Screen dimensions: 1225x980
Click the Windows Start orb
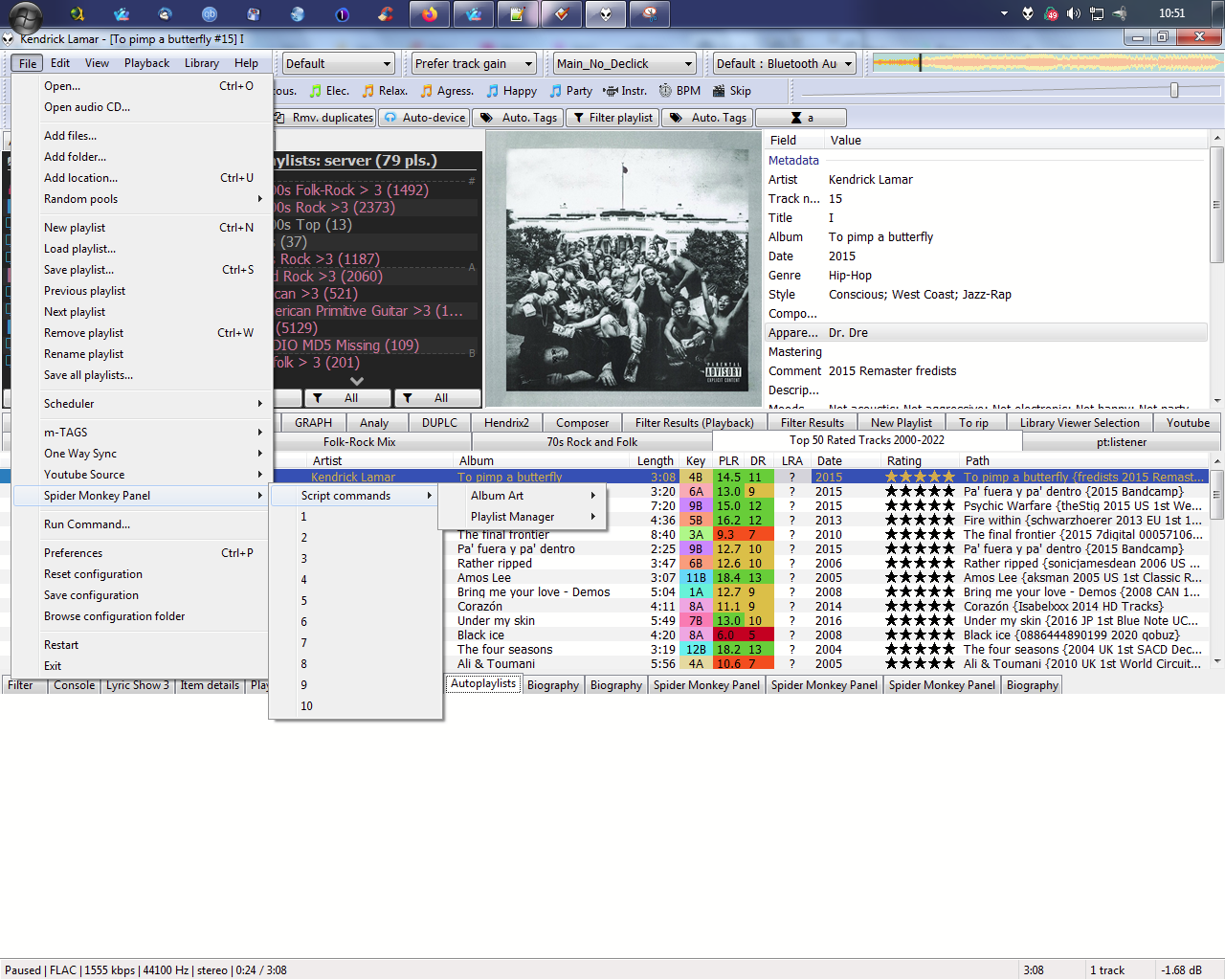point(26,16)
